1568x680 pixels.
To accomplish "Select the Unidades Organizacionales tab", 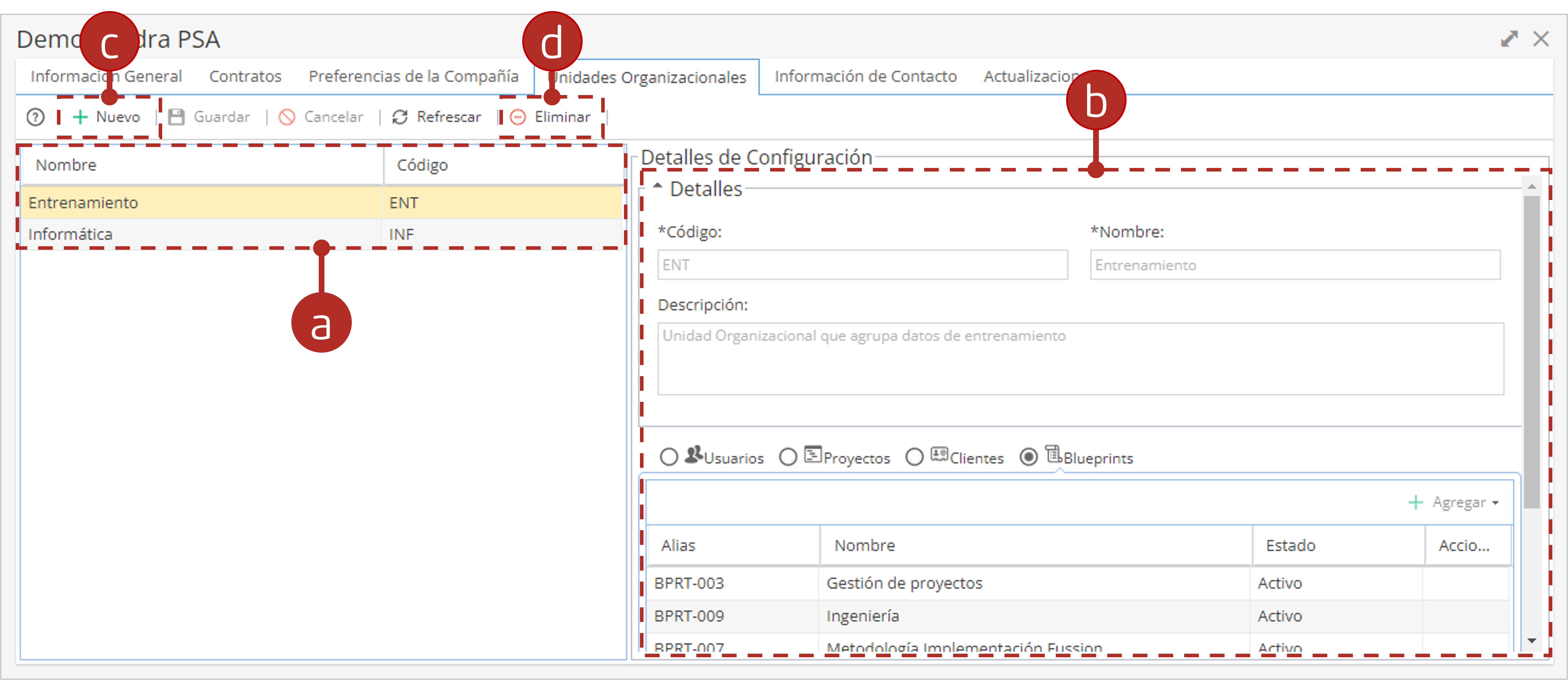I will coord(646,77).
